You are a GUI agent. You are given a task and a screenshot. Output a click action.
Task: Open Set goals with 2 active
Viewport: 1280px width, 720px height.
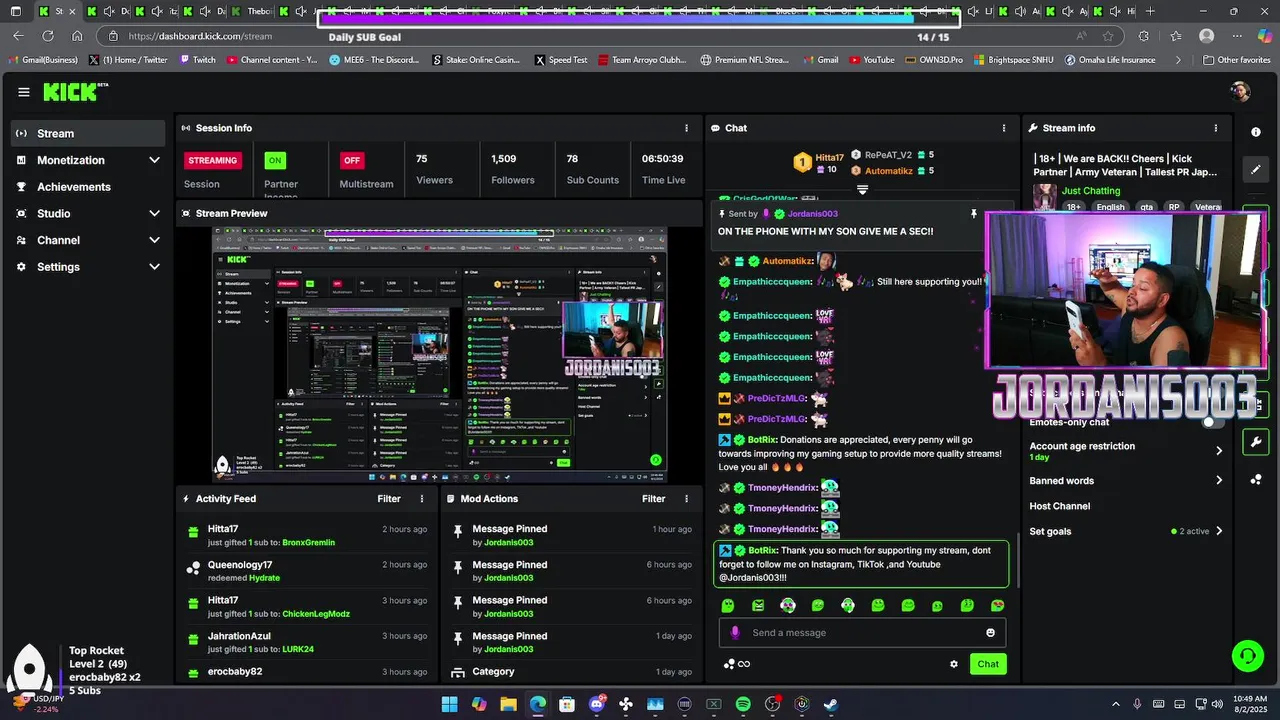pyautogui.click(x=1126, y=531)
